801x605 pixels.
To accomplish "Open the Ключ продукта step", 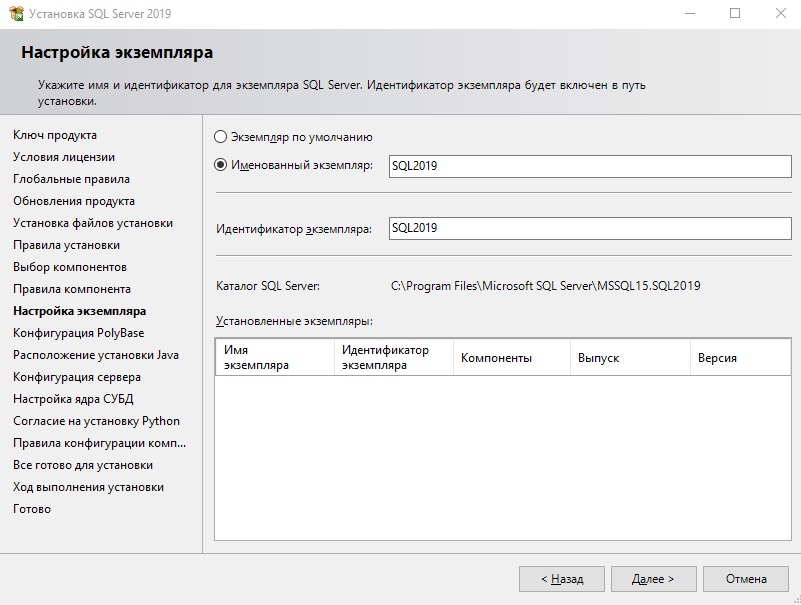I will 55,135.
